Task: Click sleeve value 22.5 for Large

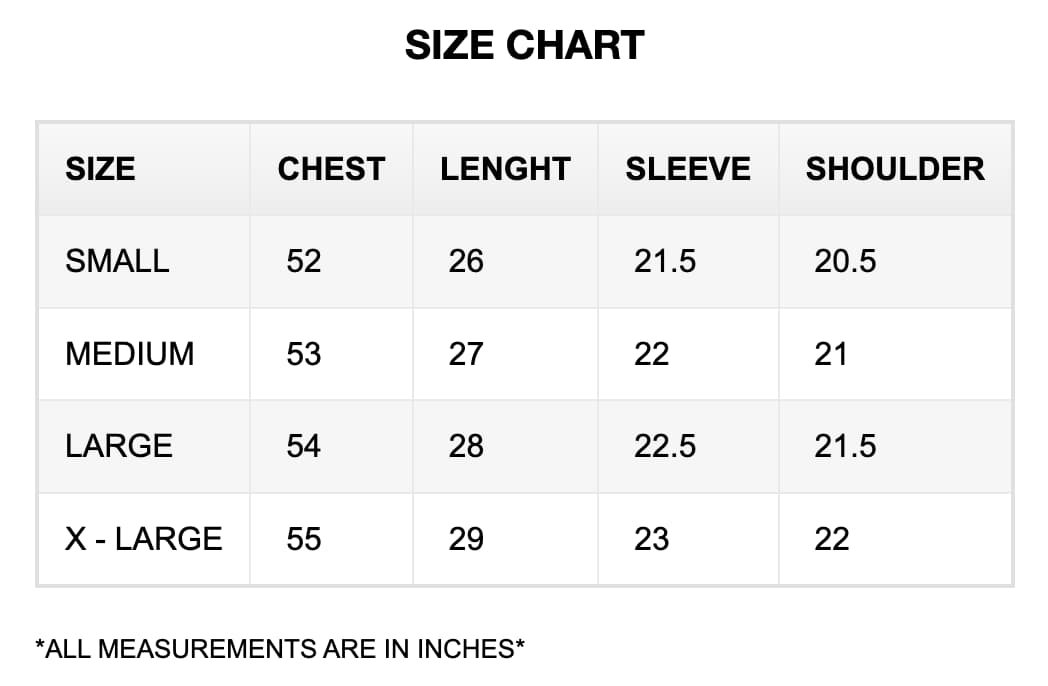Action: (665, 446)
